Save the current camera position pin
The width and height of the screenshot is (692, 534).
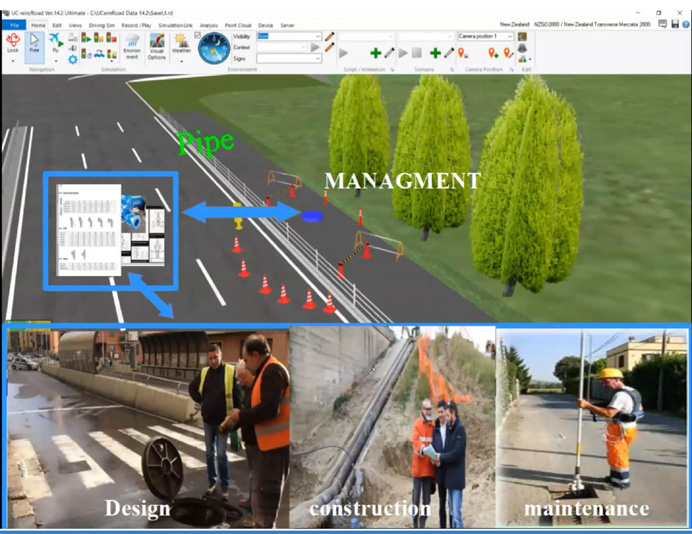tap(463, 53)
